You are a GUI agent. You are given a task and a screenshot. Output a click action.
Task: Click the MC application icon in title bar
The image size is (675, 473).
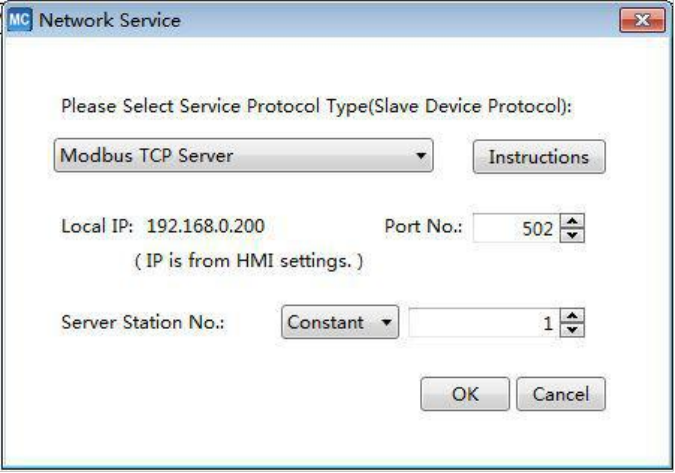(22, 19)
